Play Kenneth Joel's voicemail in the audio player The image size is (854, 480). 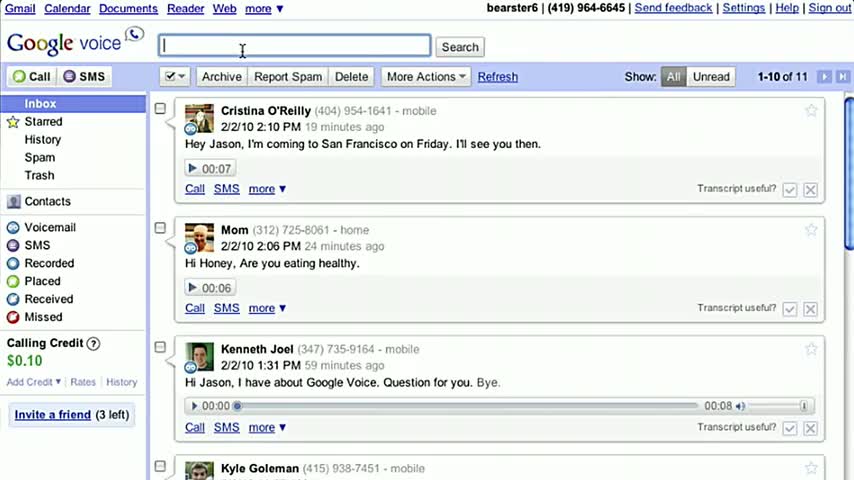pos(194,406)
